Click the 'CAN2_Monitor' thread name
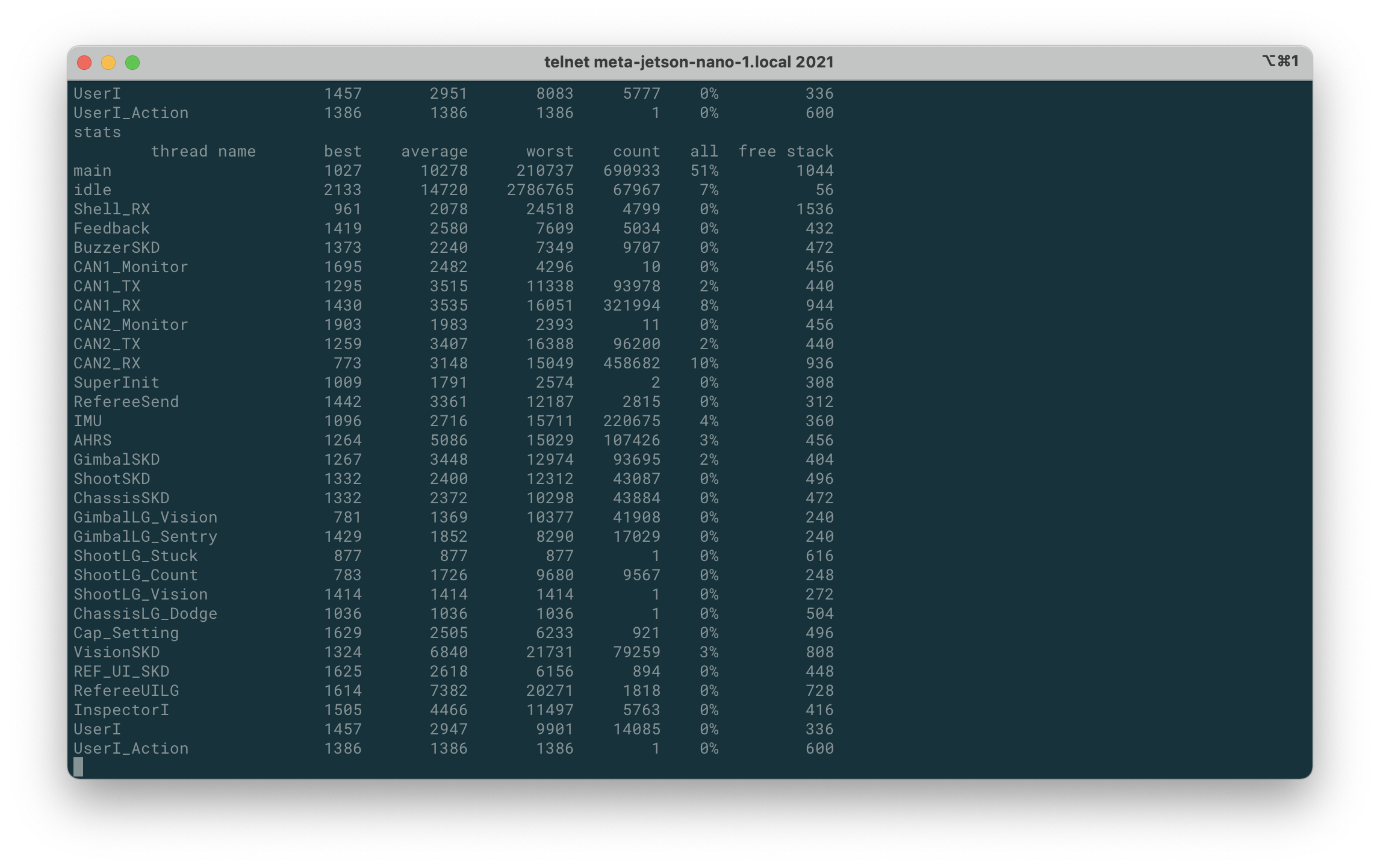 coord(131,324)
